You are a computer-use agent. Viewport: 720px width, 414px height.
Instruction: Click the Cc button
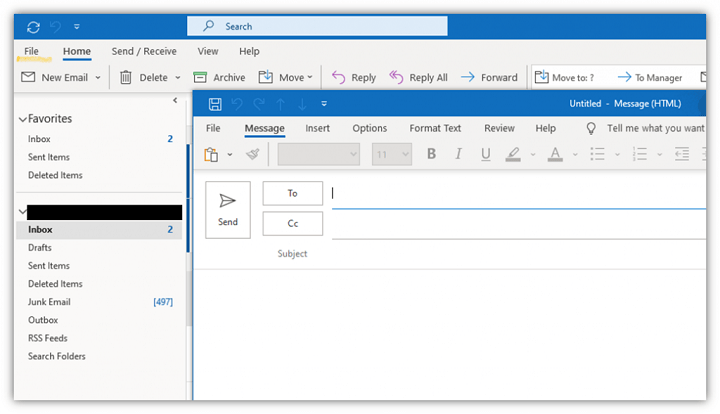click(x=293, y=224)
